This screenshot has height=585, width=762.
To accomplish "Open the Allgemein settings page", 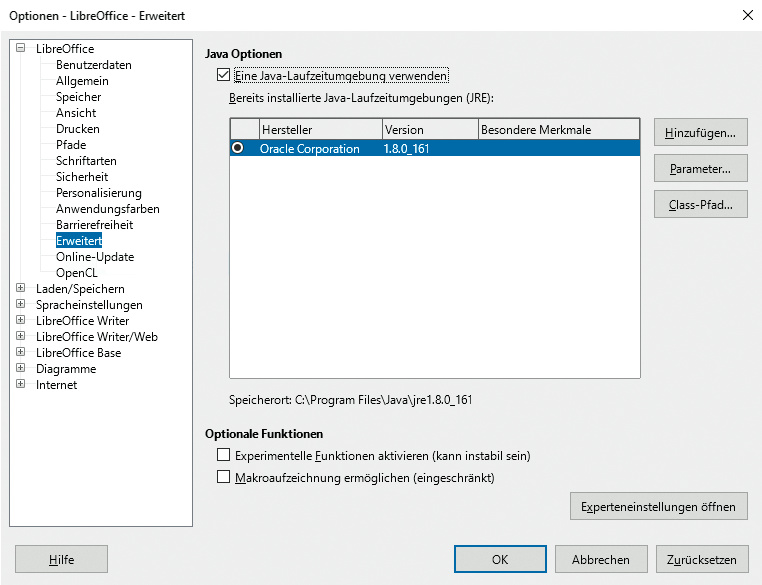I will tap(82, 81).
